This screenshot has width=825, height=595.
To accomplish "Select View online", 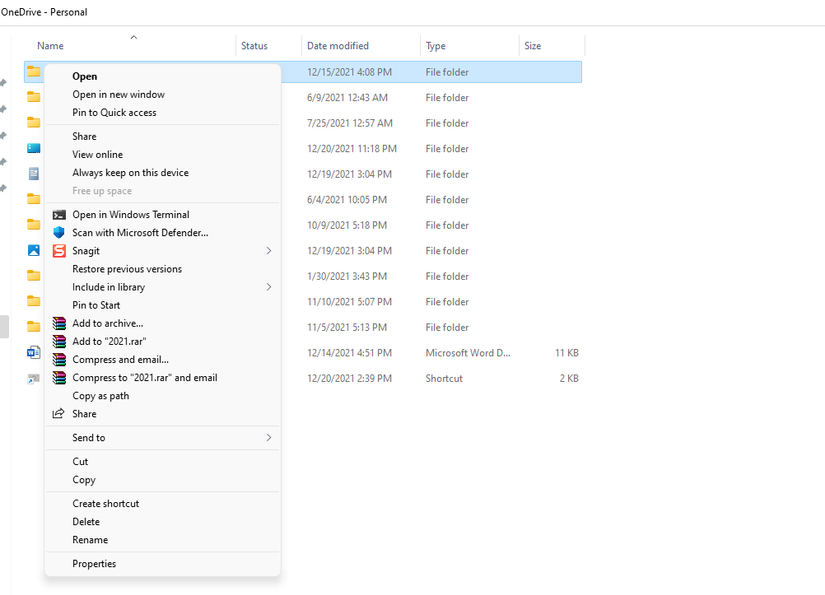I will pyautogui.click(x=97, y=155).
